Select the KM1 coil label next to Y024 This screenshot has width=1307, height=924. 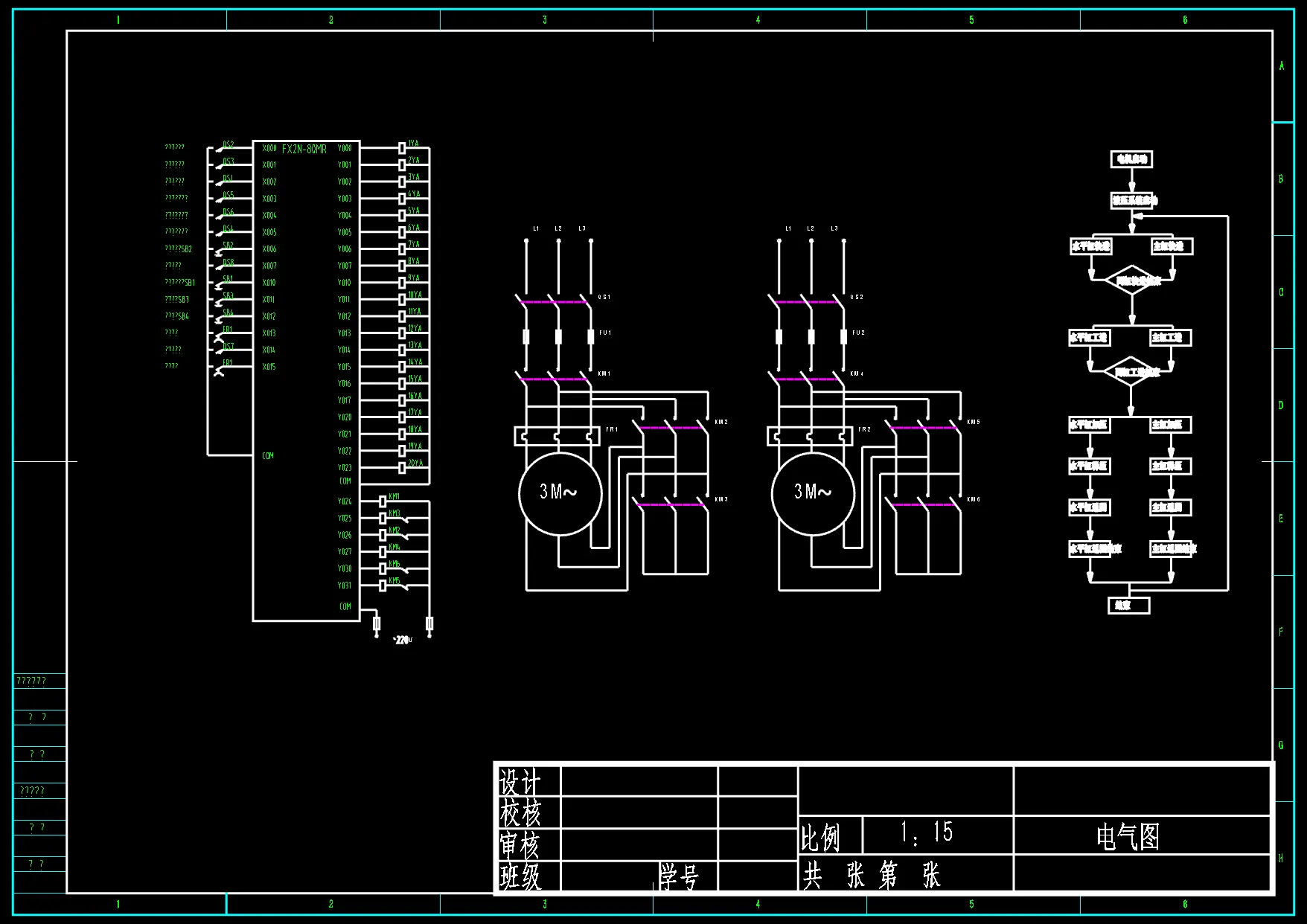pyautogui.click(x=394, y=496)
